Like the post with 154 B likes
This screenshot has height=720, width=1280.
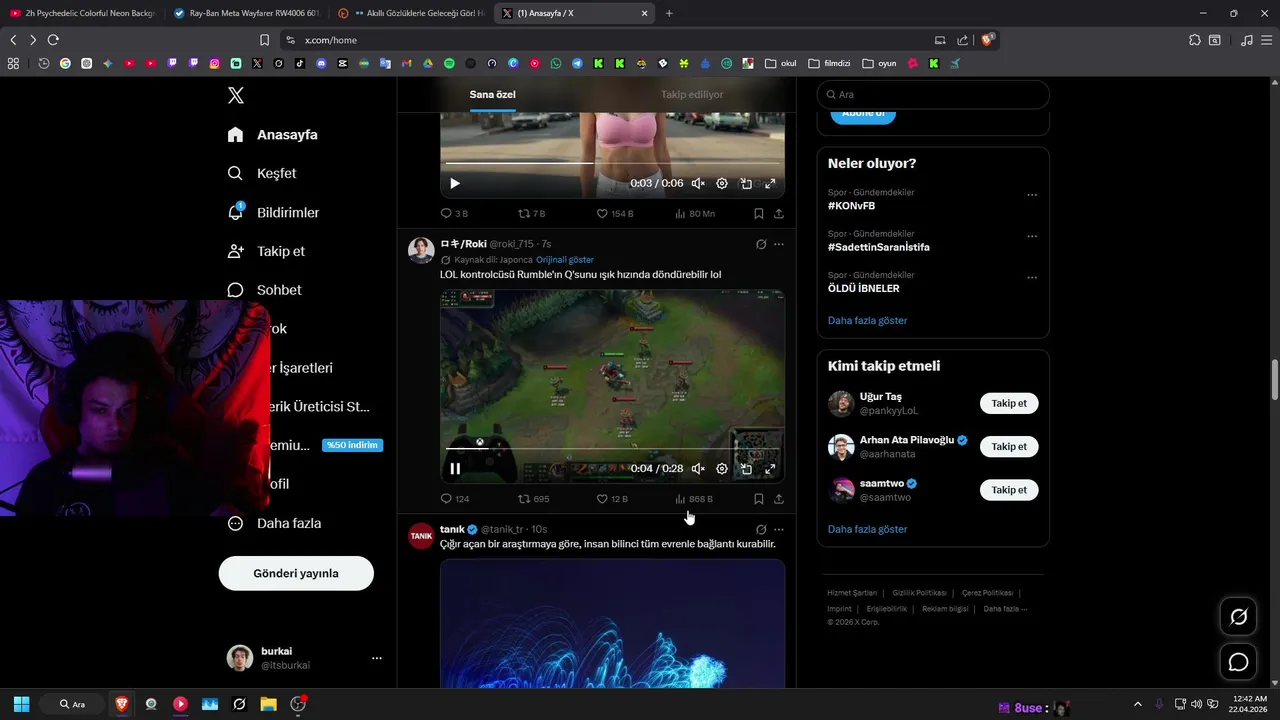pyautogui.click(x=614, y=213)
